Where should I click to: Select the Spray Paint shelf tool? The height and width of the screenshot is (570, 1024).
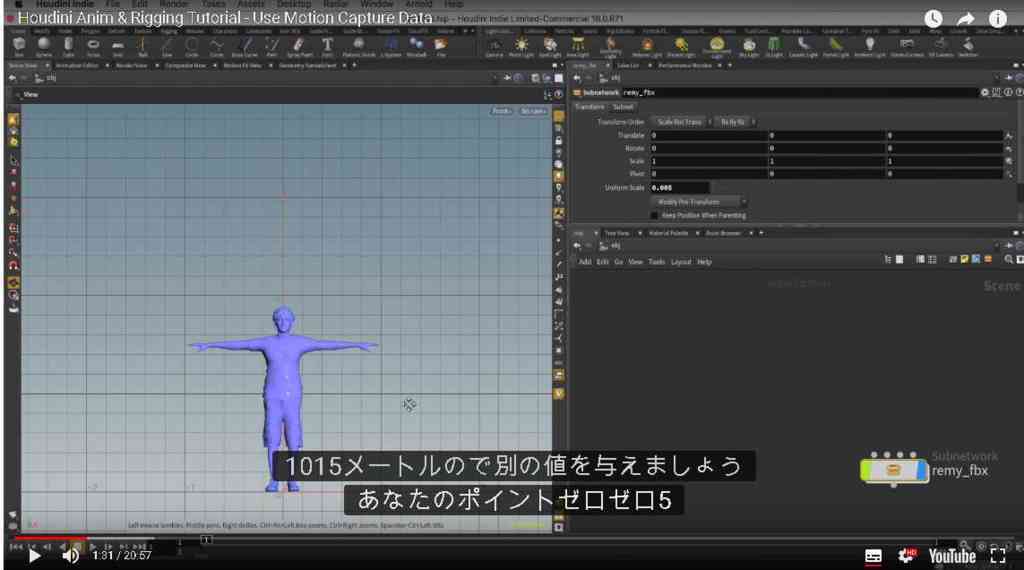[299, 46]
